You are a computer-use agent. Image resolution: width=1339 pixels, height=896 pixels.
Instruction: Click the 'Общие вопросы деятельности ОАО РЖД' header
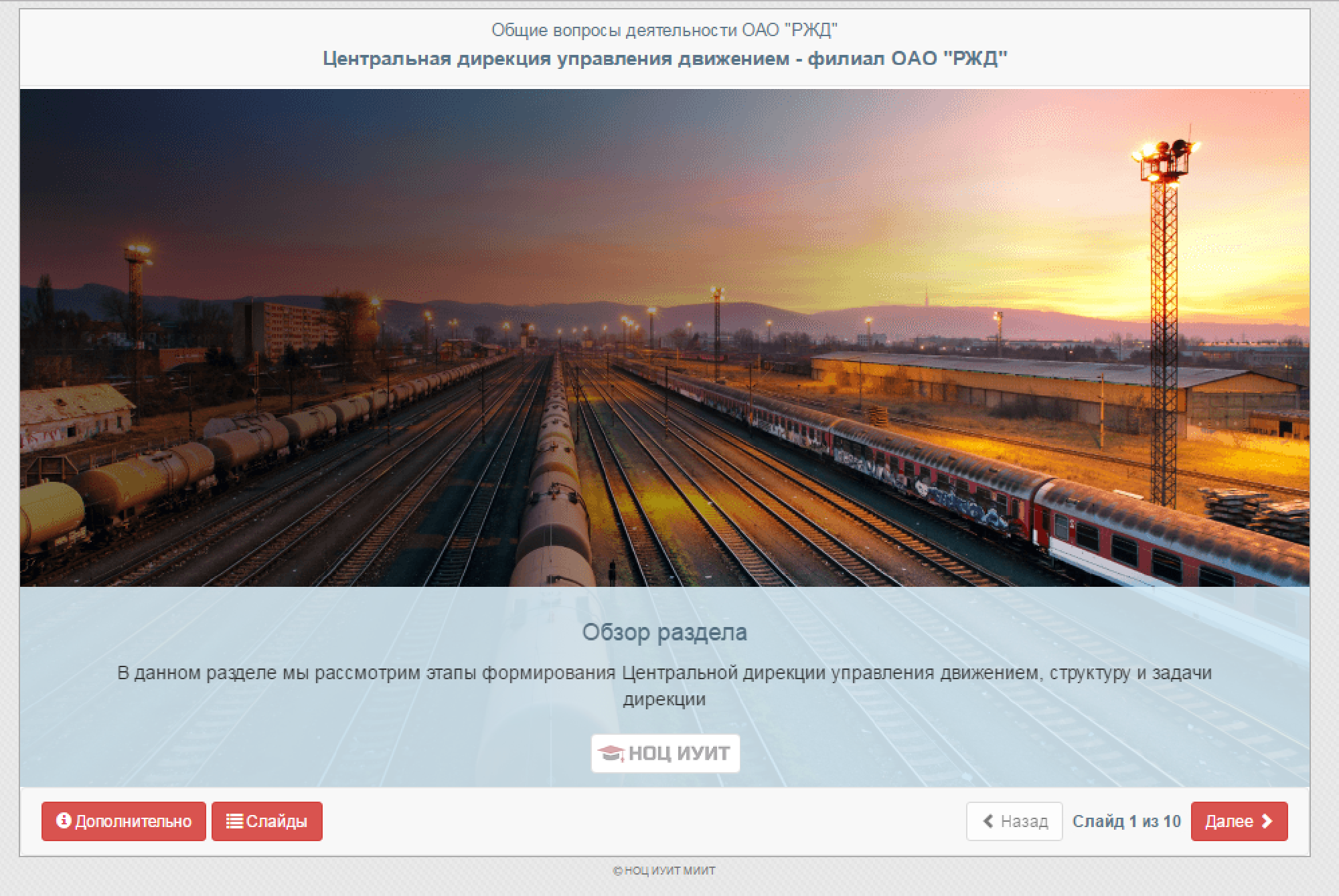click(x=664, y=30)
